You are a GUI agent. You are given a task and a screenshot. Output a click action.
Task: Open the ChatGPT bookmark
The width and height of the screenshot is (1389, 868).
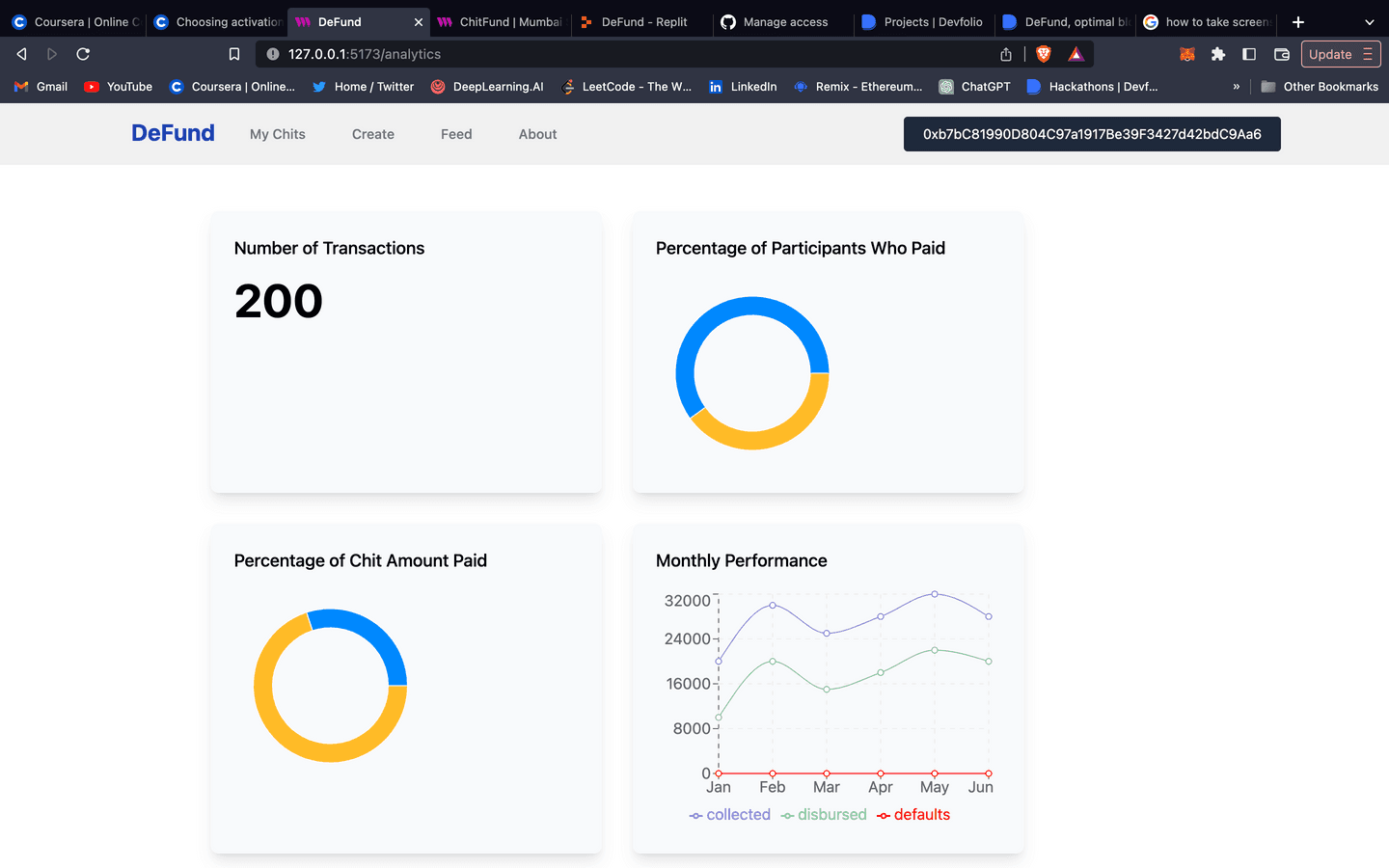click(974, 87)
